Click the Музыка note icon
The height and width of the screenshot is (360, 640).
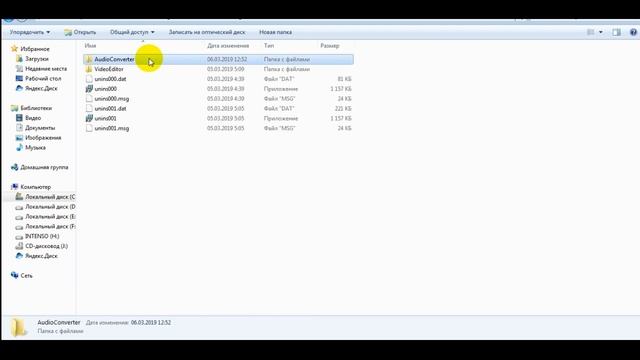point(19,147)
